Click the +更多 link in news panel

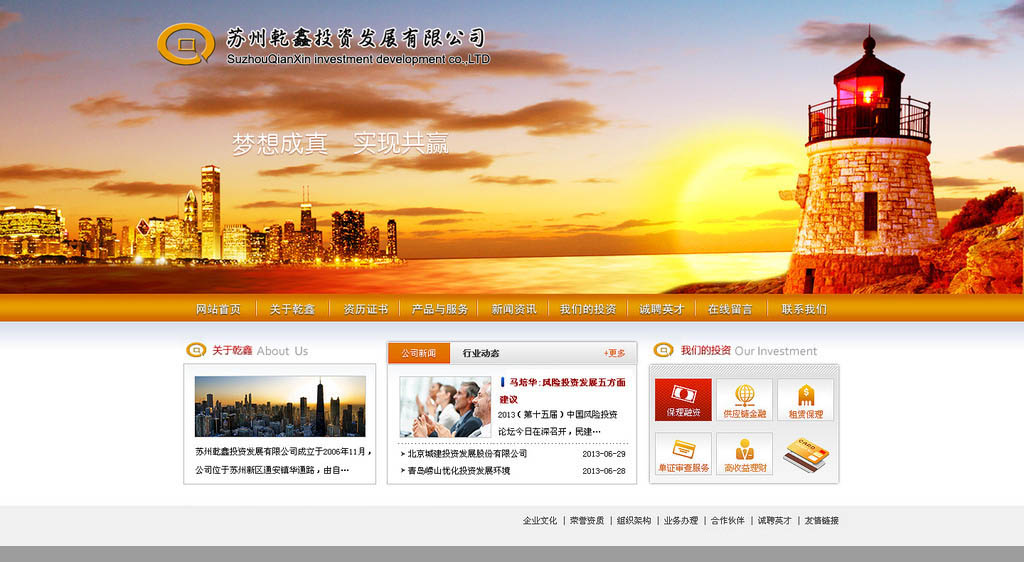[615, 353]
